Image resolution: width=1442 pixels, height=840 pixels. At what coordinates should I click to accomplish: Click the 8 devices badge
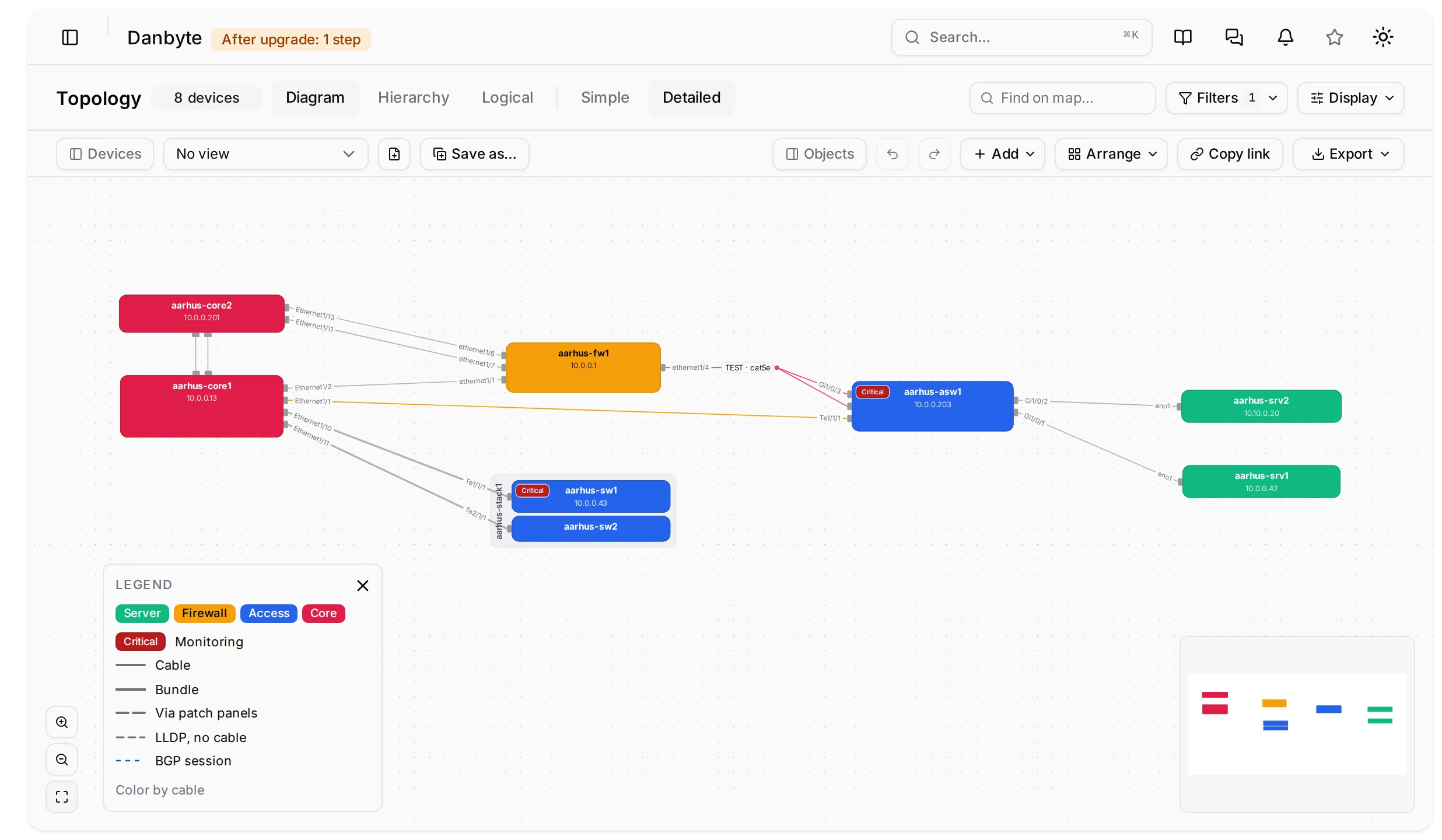click(x=206, y=98)
